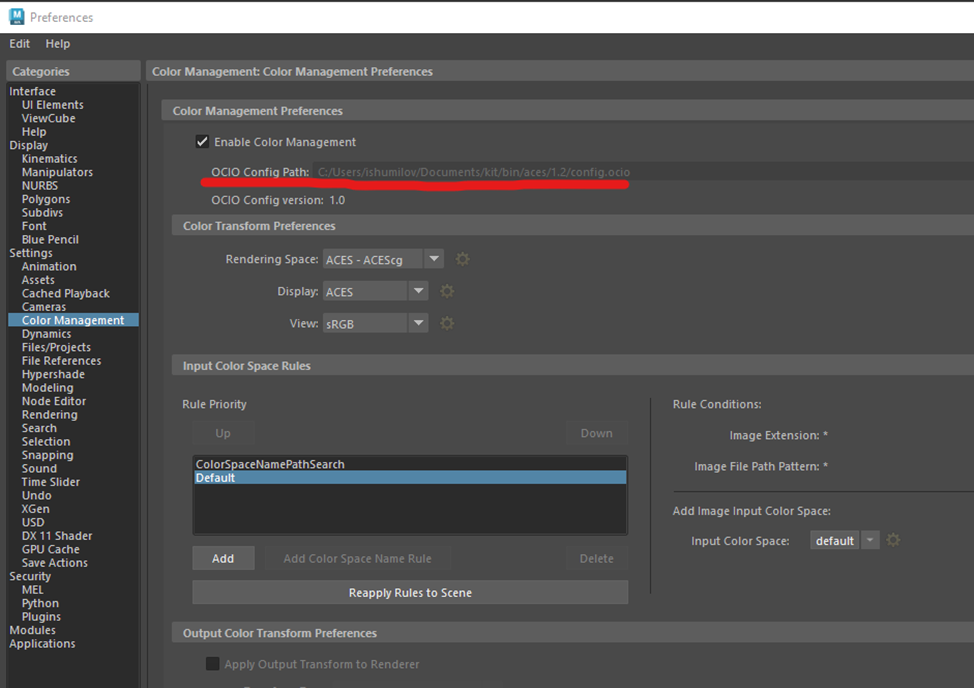
Task: Open the Help menu
Action: pos(58,43)
